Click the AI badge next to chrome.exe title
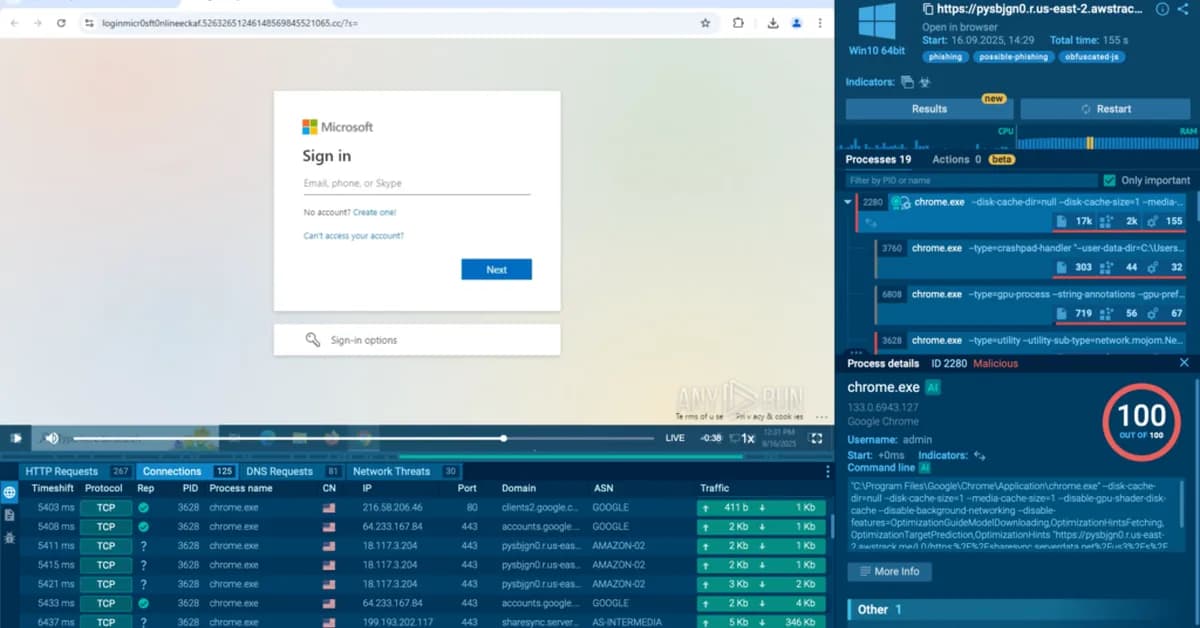Image resolution: width=1200 pixels, height=628 pixels. coord(933,387)
